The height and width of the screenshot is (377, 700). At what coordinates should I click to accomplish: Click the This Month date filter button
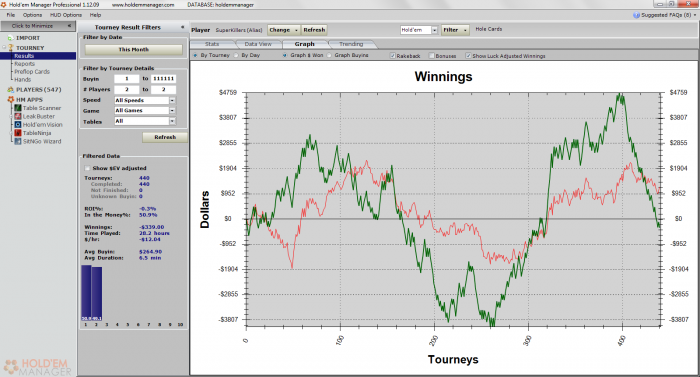click(x=133, y=50)
